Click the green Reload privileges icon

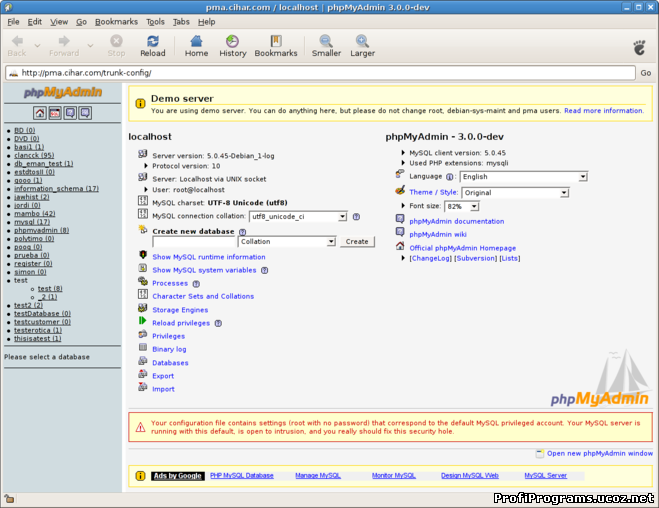[143, 321]
